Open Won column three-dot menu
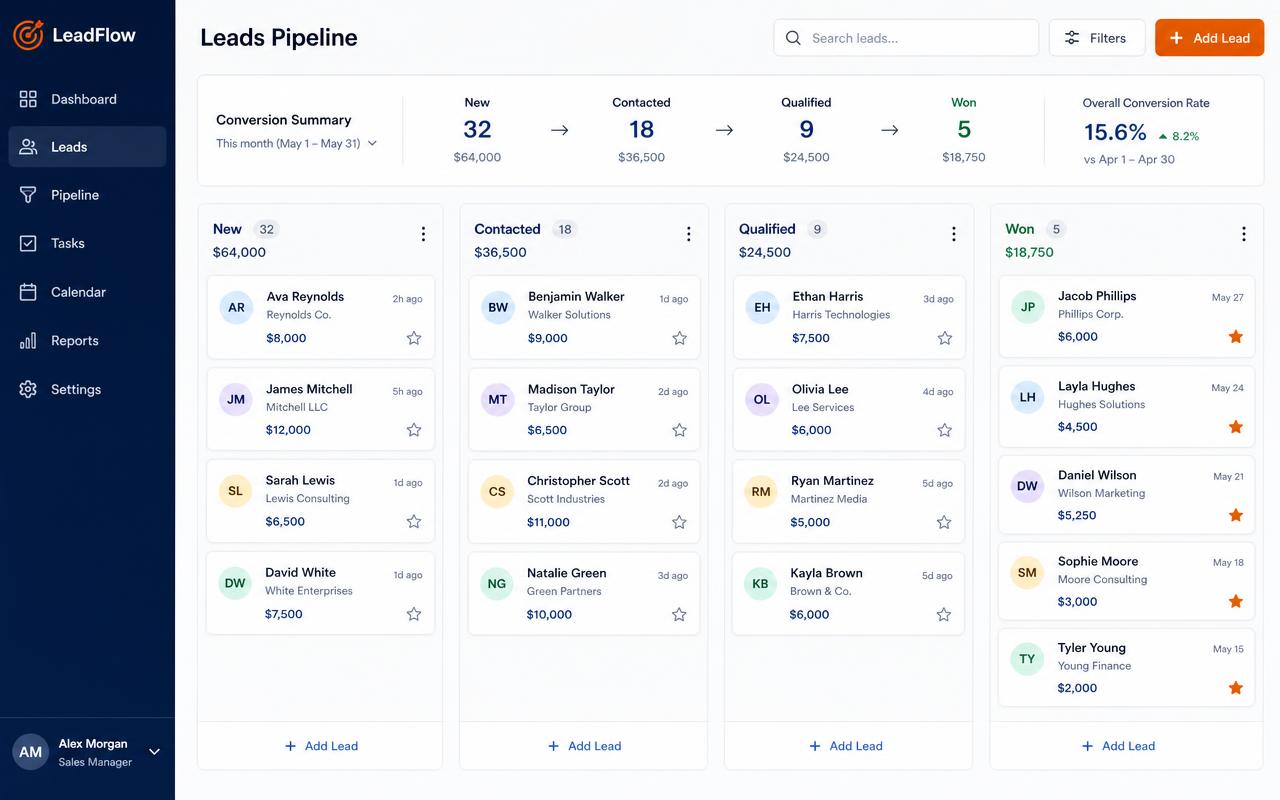 pyautogui.click(x=1243, y=234)
